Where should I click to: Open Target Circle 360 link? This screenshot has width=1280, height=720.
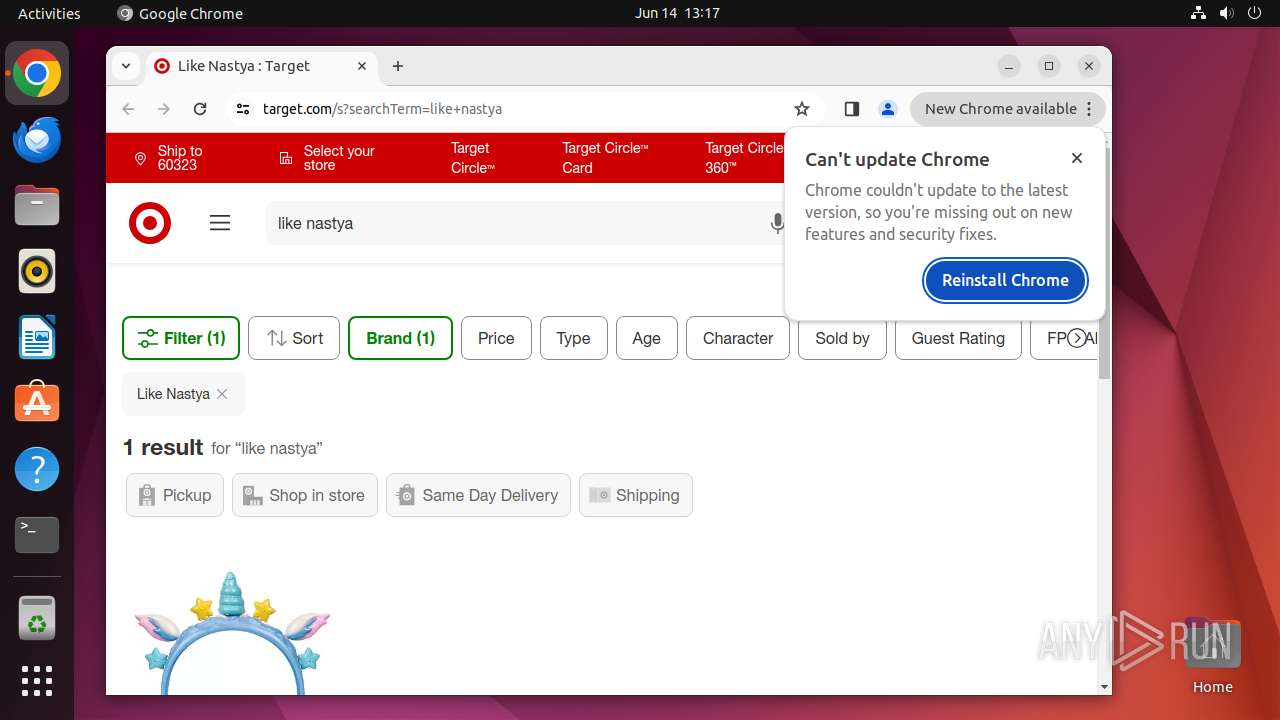tap(744, 158)
